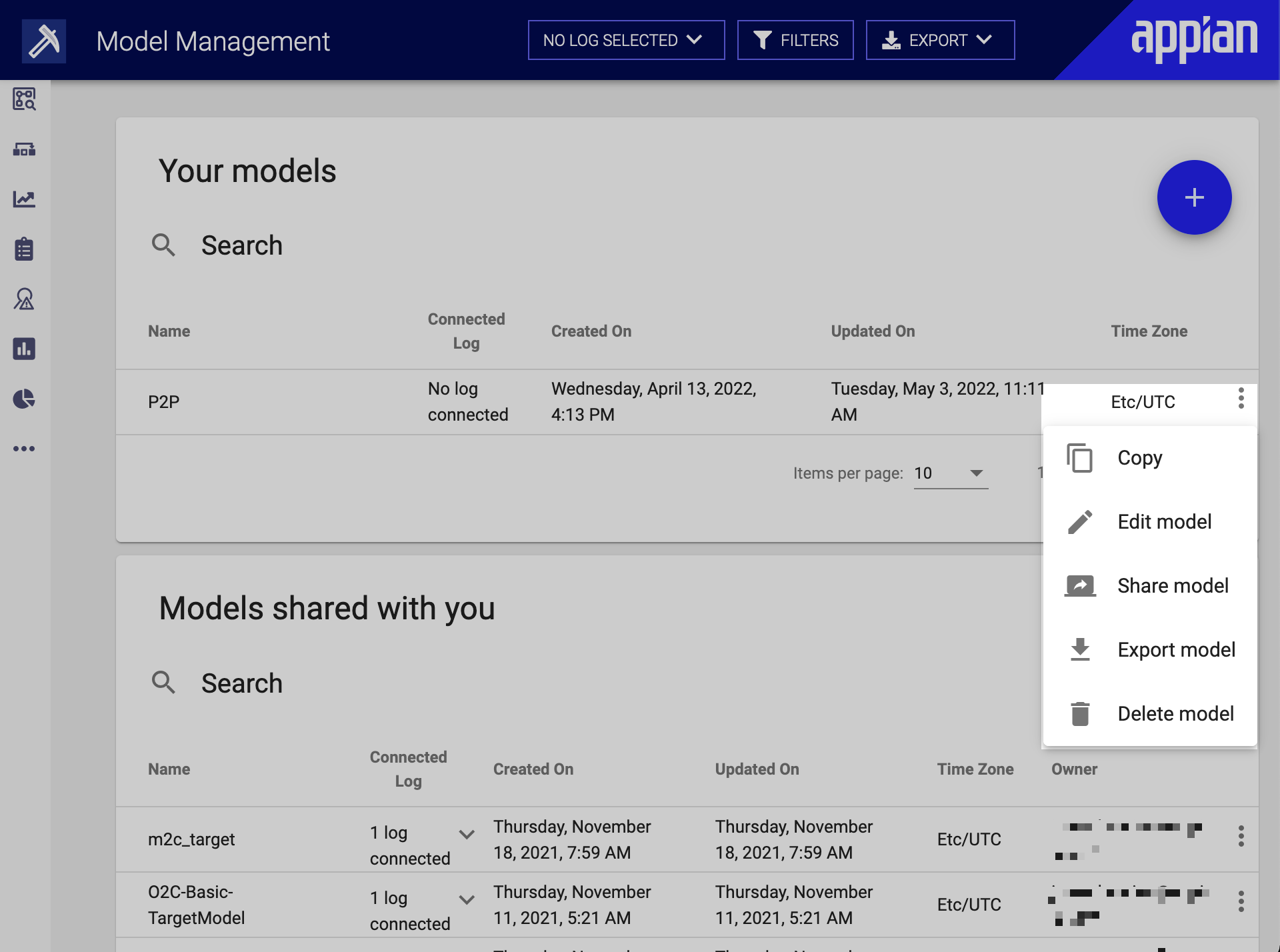Open the NO LOG SELECTED dropdown
Image resolution: width=1280 pixels, height=952 pixels.
tap(626, 40)
